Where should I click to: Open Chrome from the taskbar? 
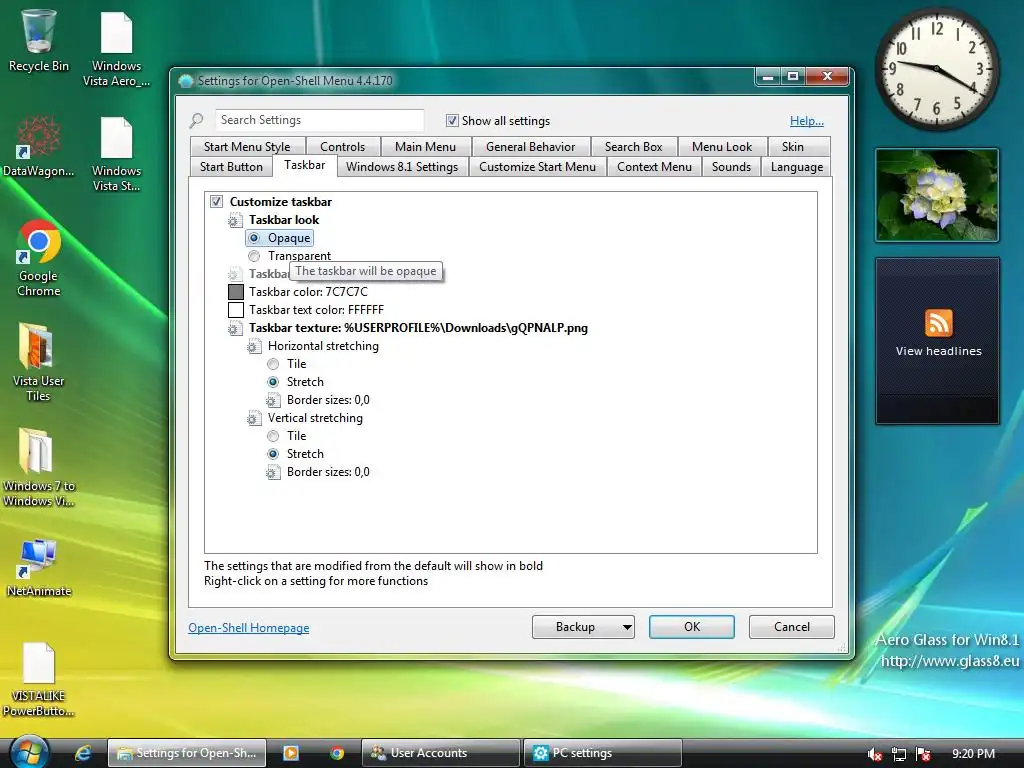click(337, 753)
